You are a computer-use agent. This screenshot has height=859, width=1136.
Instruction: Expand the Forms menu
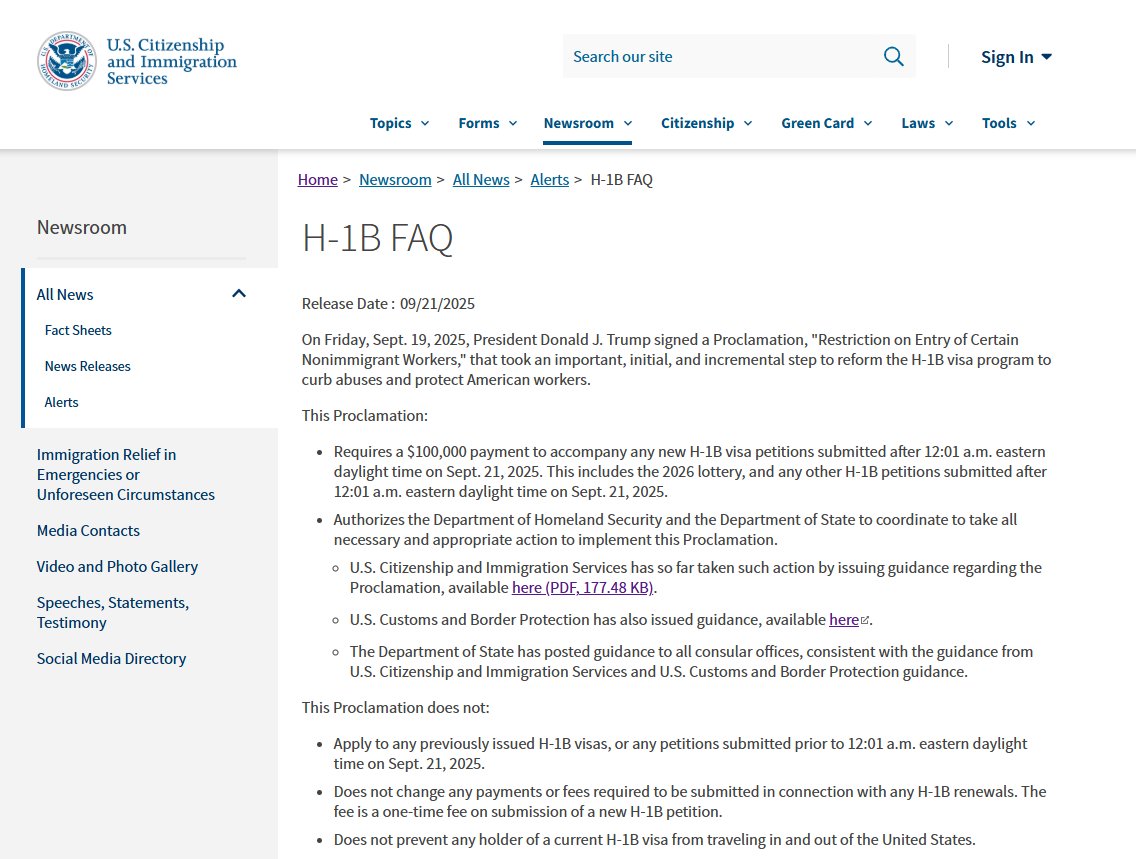click(488, 123)
